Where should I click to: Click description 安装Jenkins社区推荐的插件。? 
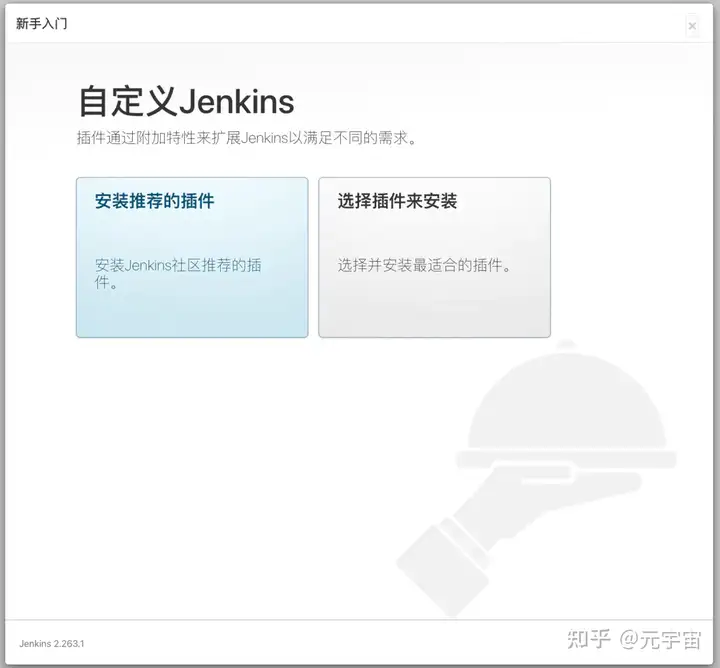tap(178, 274)
